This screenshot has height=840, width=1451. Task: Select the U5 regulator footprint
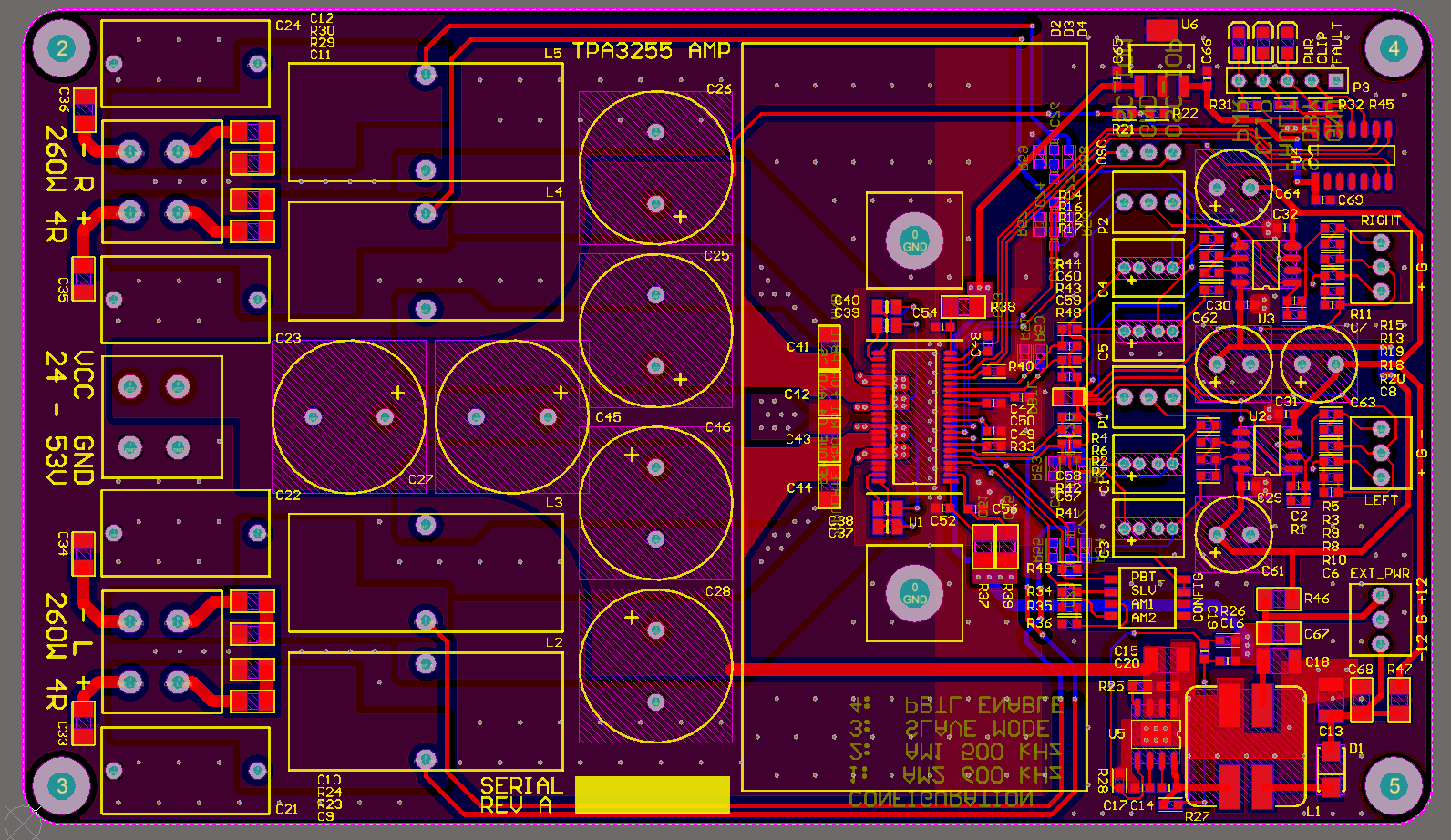(x=1156, y=732)
